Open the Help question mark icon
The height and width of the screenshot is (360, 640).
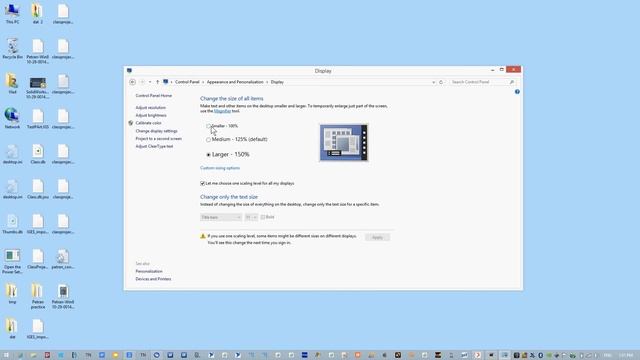click(517, 92)
